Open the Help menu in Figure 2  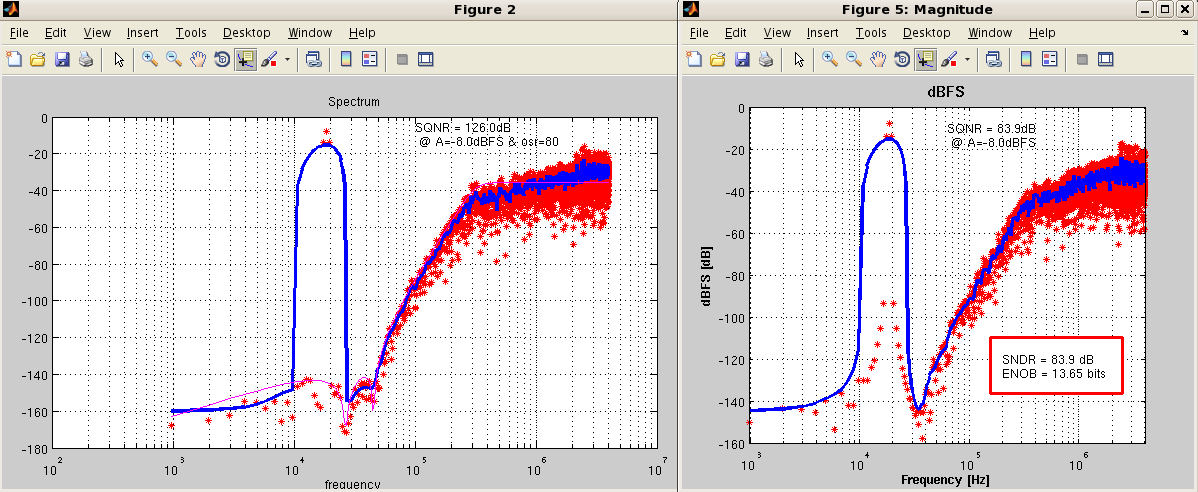[362, 33]
